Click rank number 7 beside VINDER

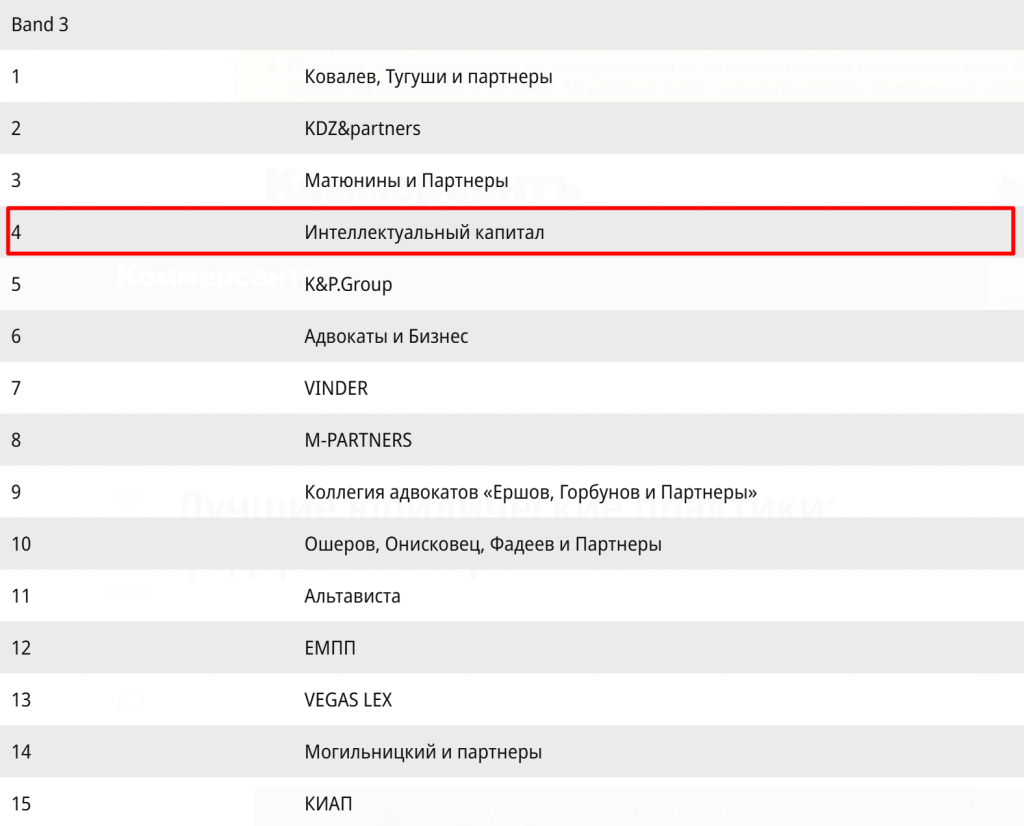pos(16,389)
